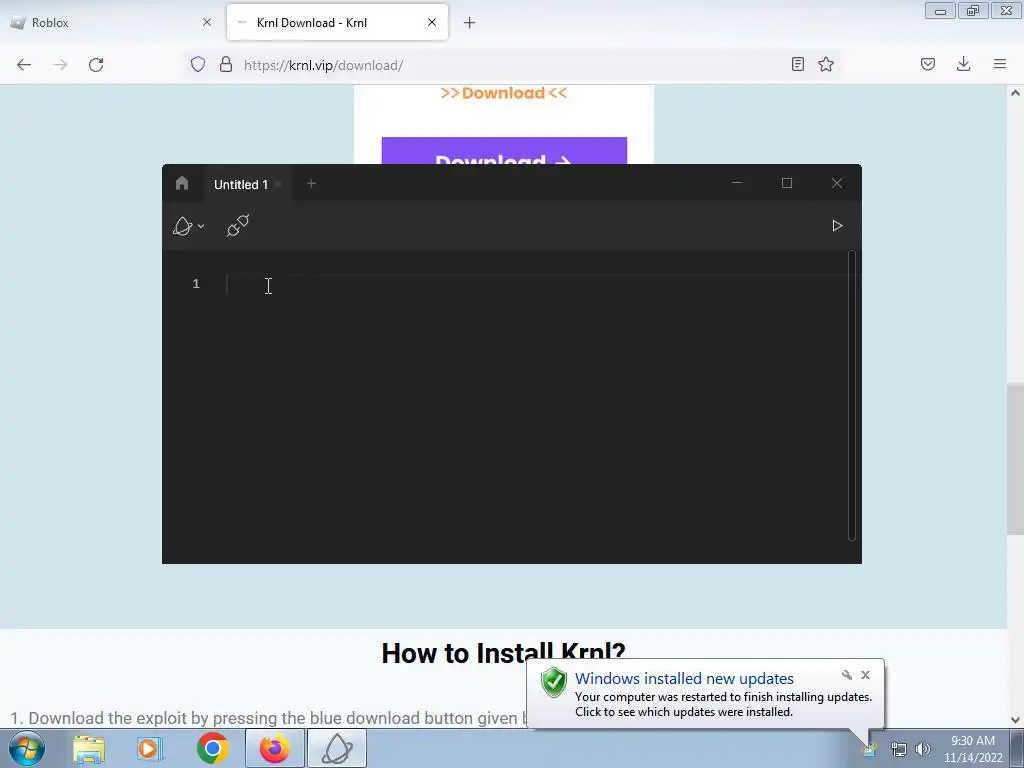Open the clock showing 9:30 AM
This screenshot has height=768, width=1024.
point(973,749)
